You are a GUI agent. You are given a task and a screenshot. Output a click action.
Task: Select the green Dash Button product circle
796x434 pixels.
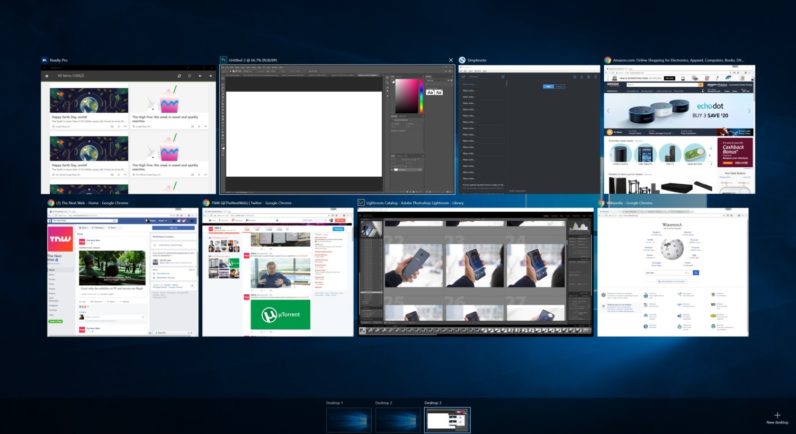(x=694, y=154)
